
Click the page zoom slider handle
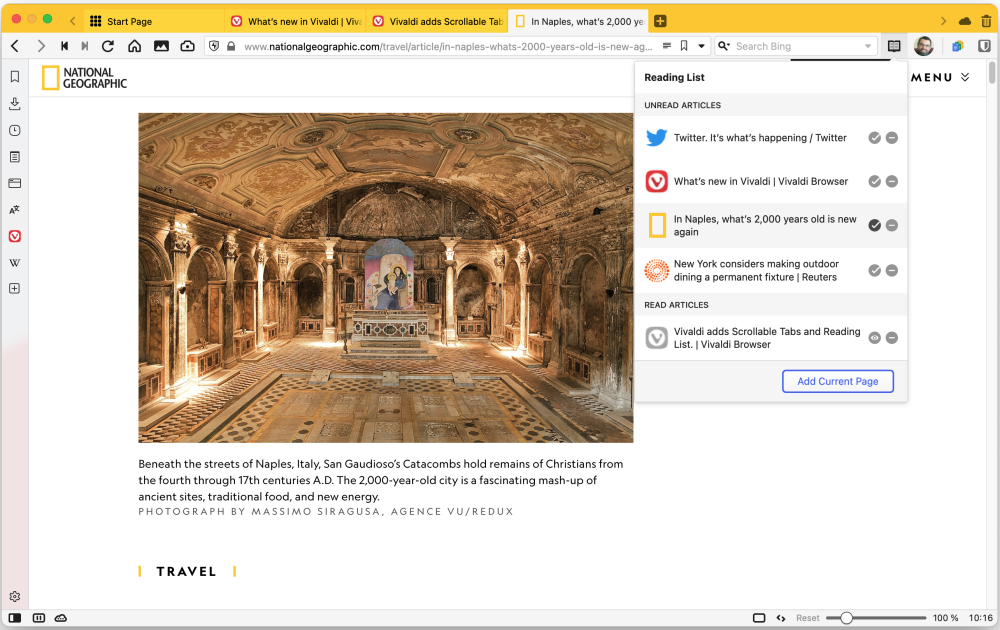846,618
